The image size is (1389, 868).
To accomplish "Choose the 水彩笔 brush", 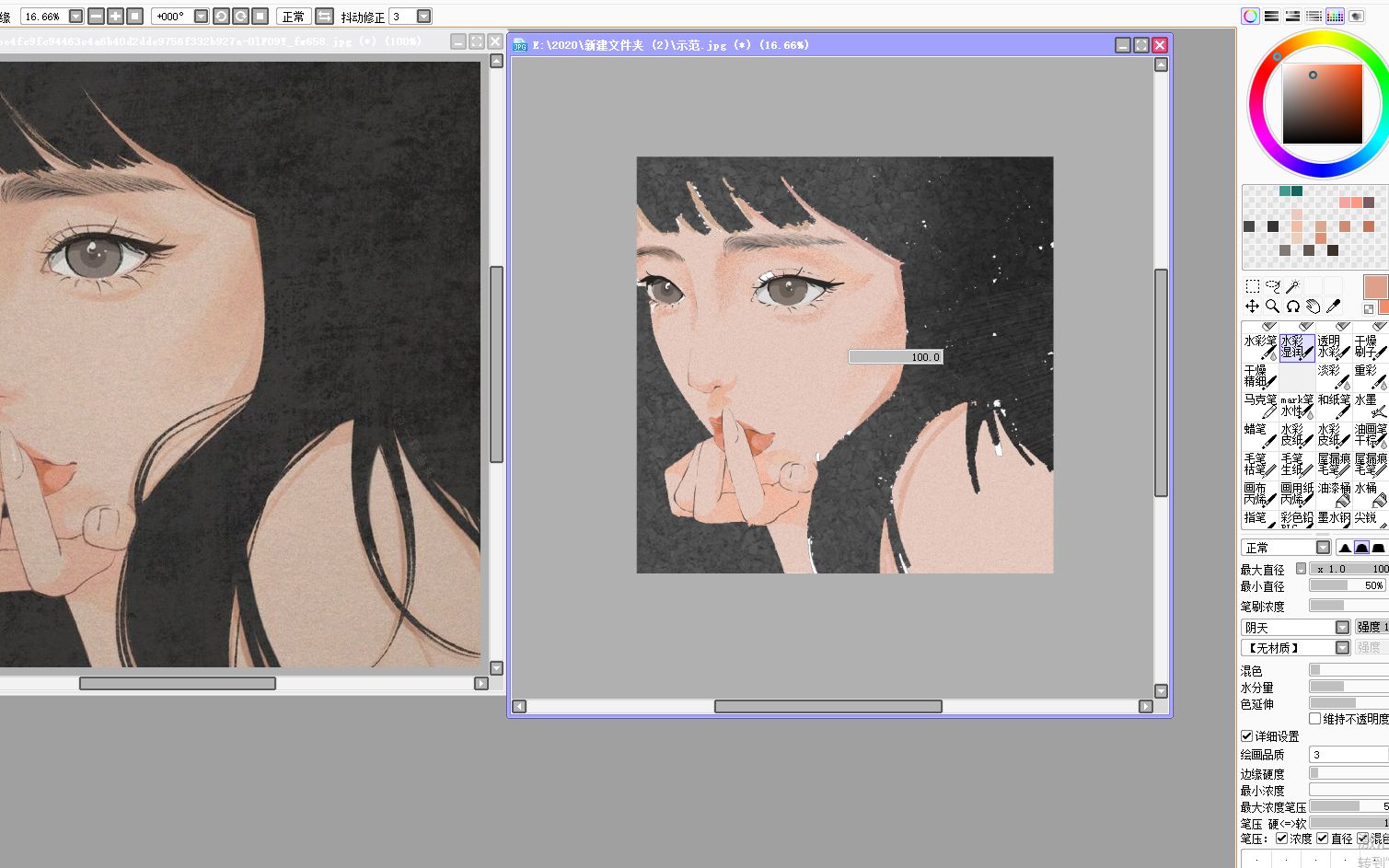I will (x=1260, y=347).
